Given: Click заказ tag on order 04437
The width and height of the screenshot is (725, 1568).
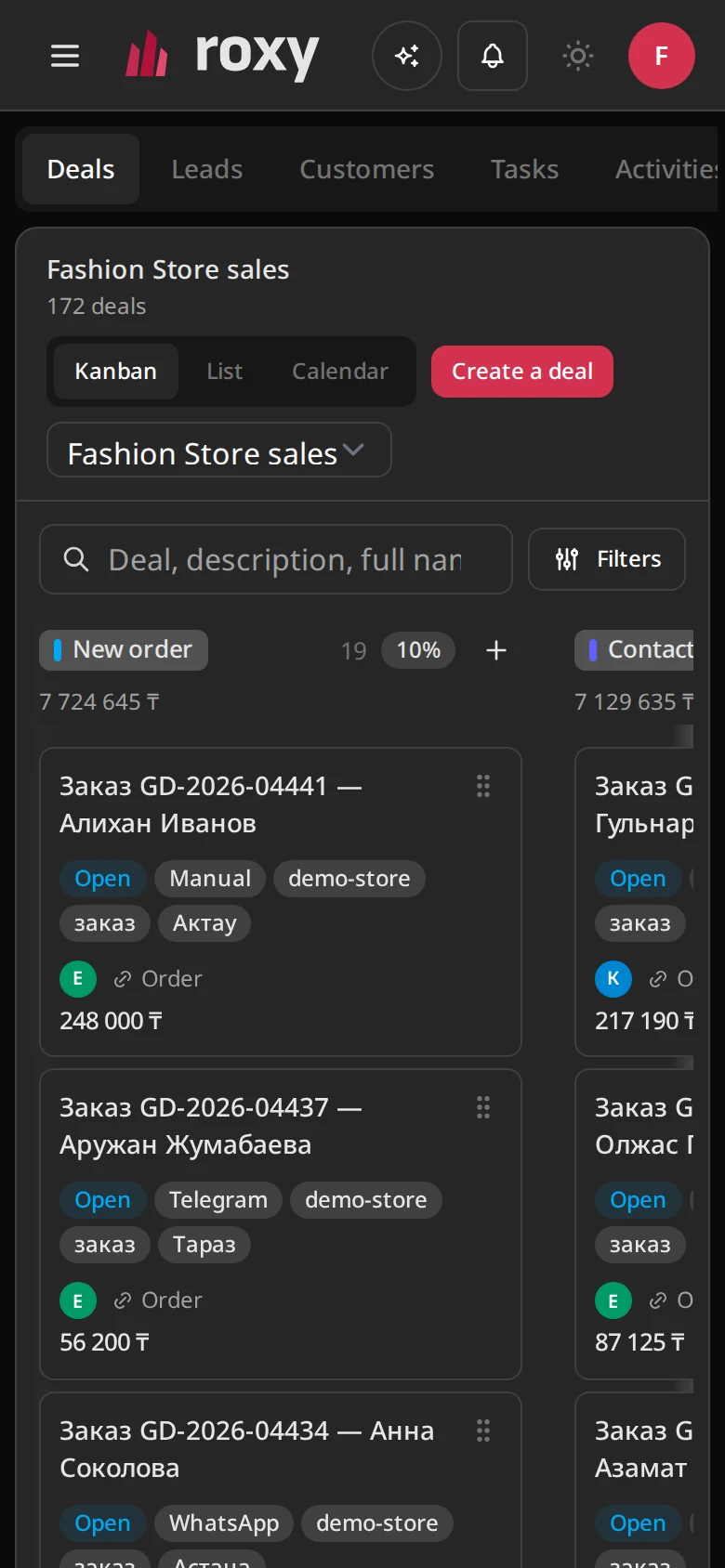Looking at the screenshot, I should coord(105,1245).
